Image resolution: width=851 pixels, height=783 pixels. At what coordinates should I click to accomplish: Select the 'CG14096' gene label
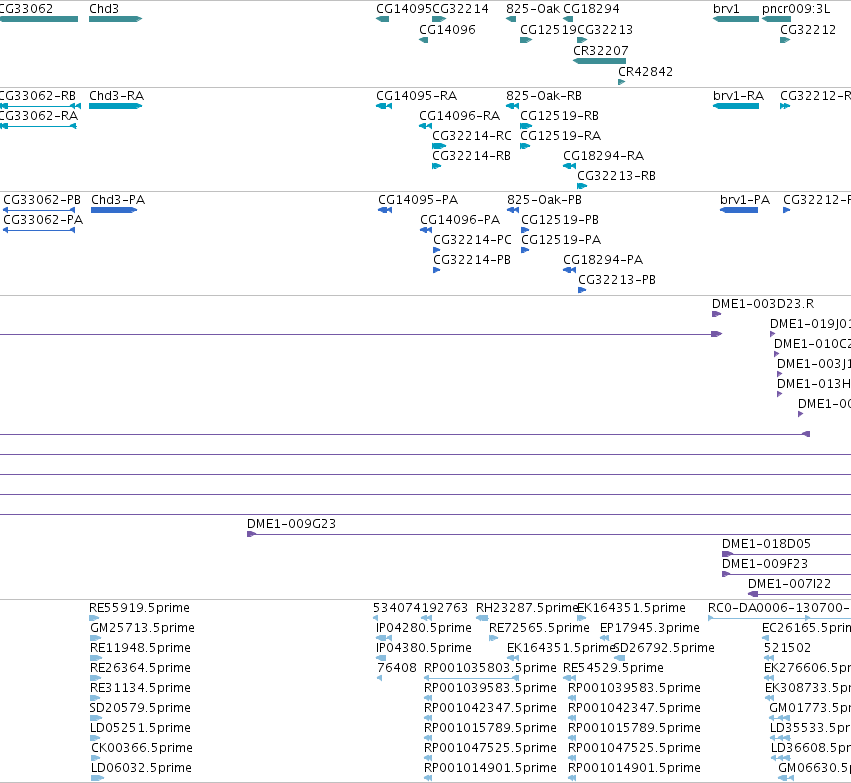pyautogui.click(x=447, y=30)
